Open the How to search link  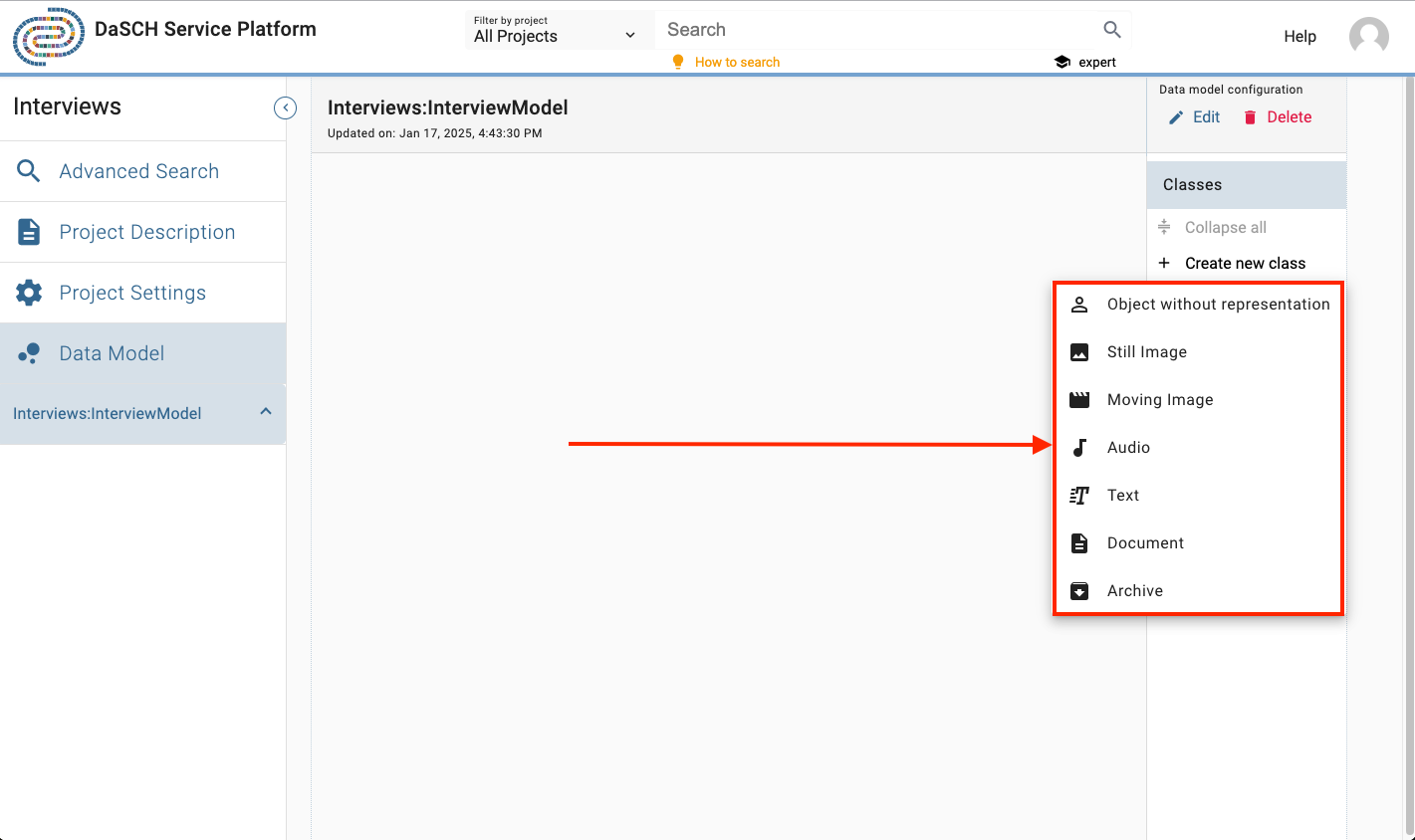coord(737,62)
